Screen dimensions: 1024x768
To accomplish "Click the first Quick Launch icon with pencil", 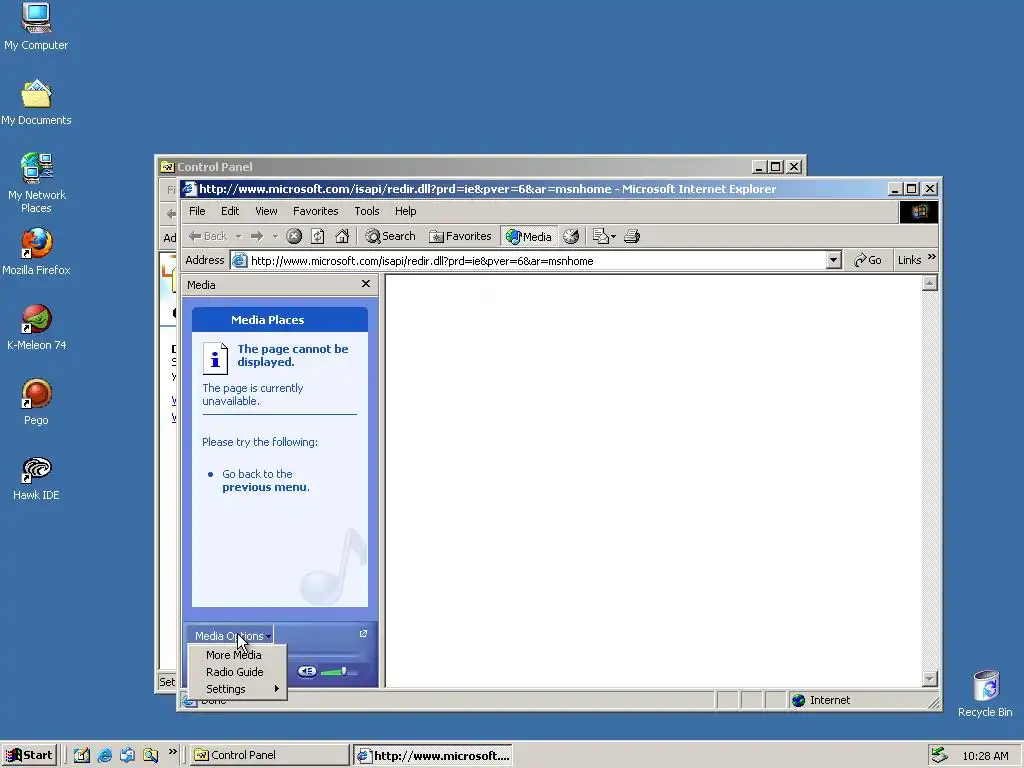I will pos(81,755).
